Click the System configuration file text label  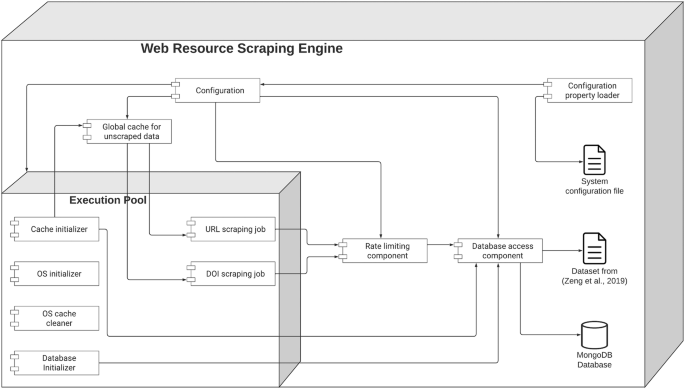pos(594,186)
